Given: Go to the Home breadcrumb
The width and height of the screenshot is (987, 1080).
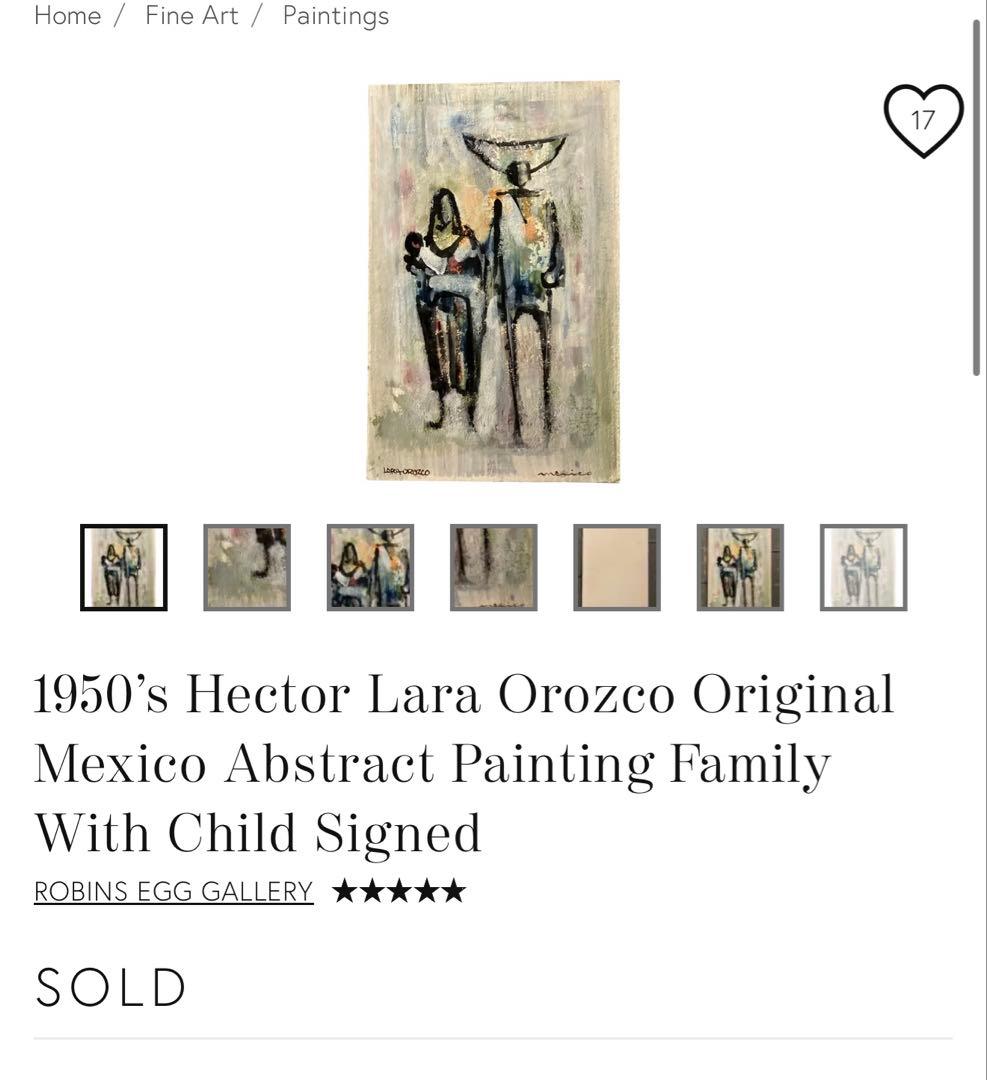Looking at the screenshot, I should pos(67,16).
